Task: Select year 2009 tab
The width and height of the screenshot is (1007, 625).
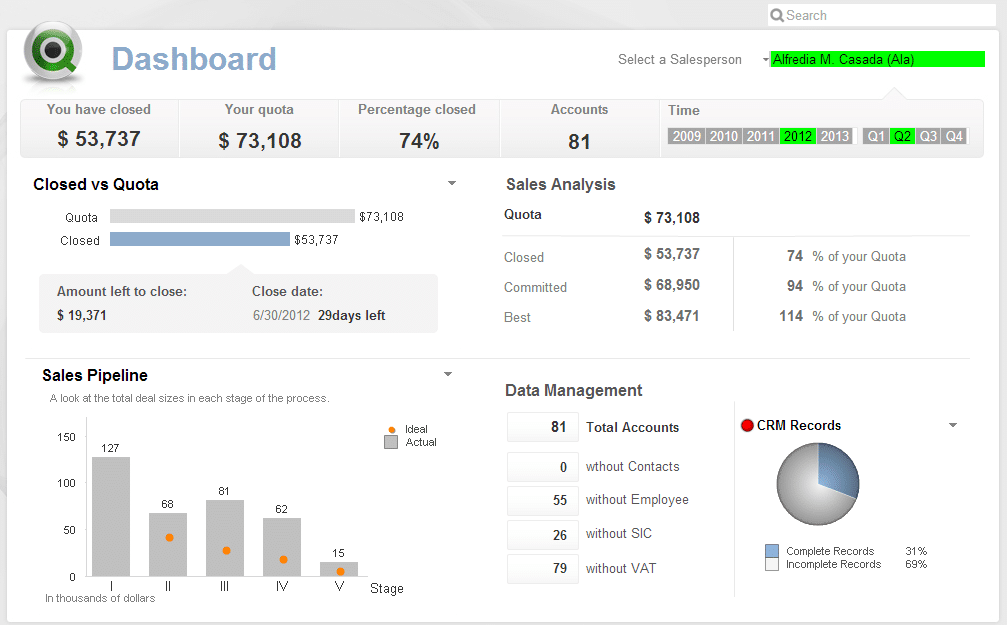Action: coord(686,136)
